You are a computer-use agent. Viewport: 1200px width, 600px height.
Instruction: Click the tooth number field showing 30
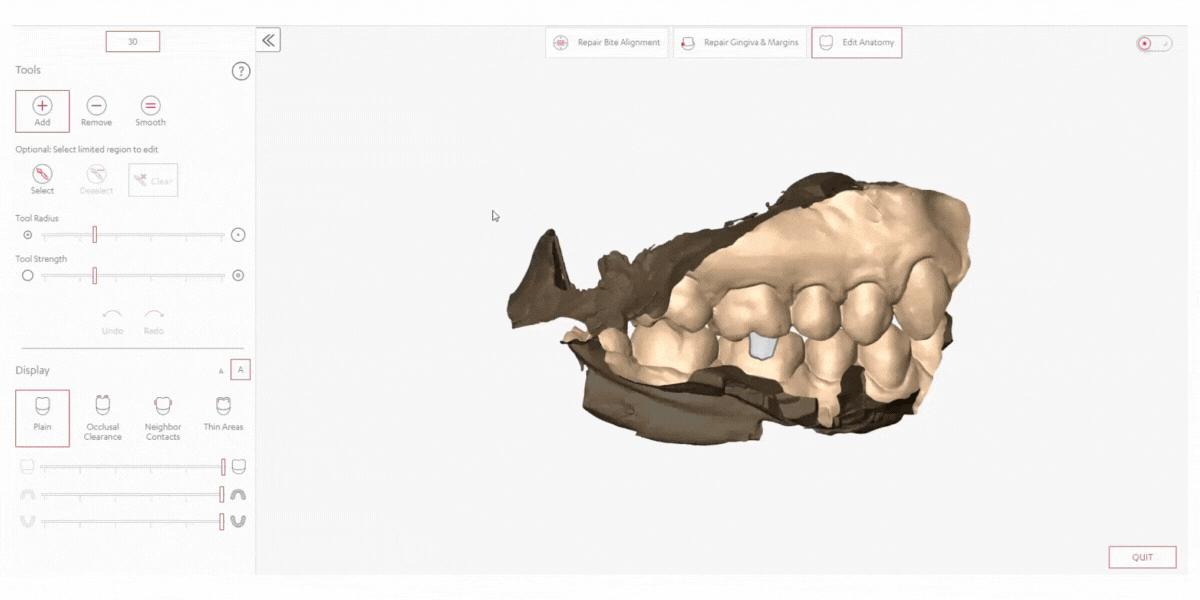pos(132,42)
